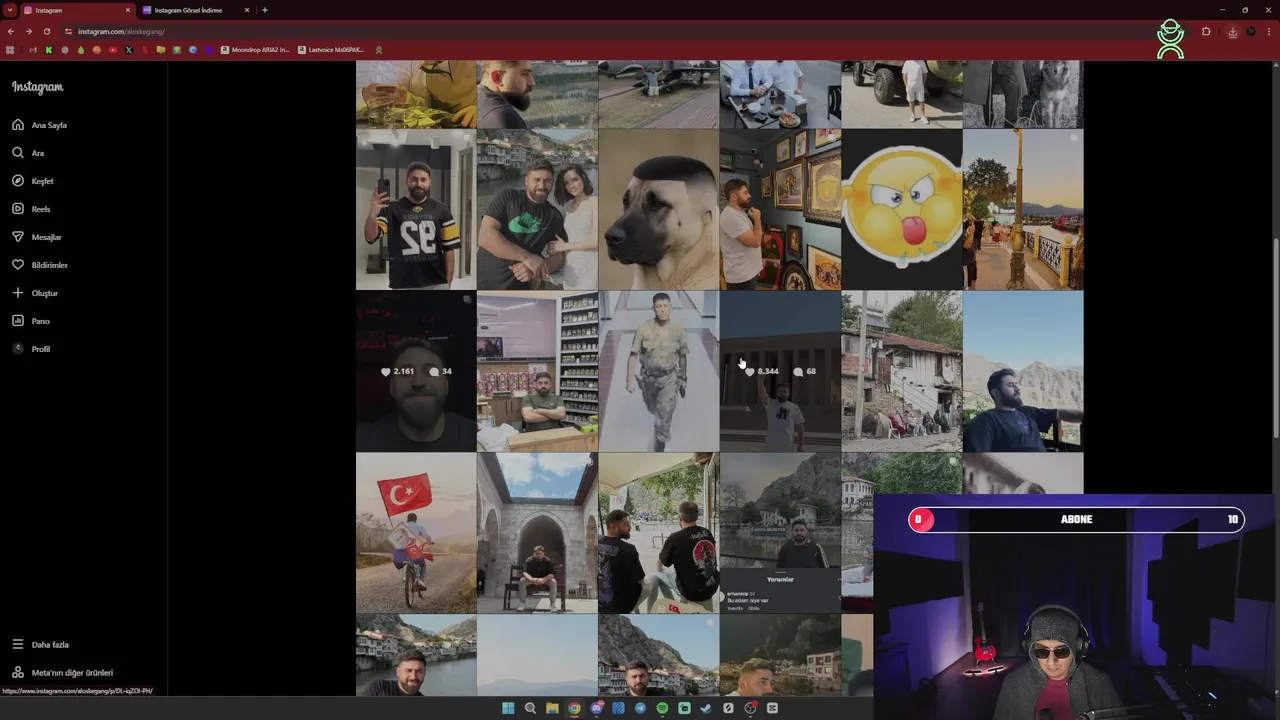
Task: Go to Keşfet explore page
Action: tap(33, 181)
